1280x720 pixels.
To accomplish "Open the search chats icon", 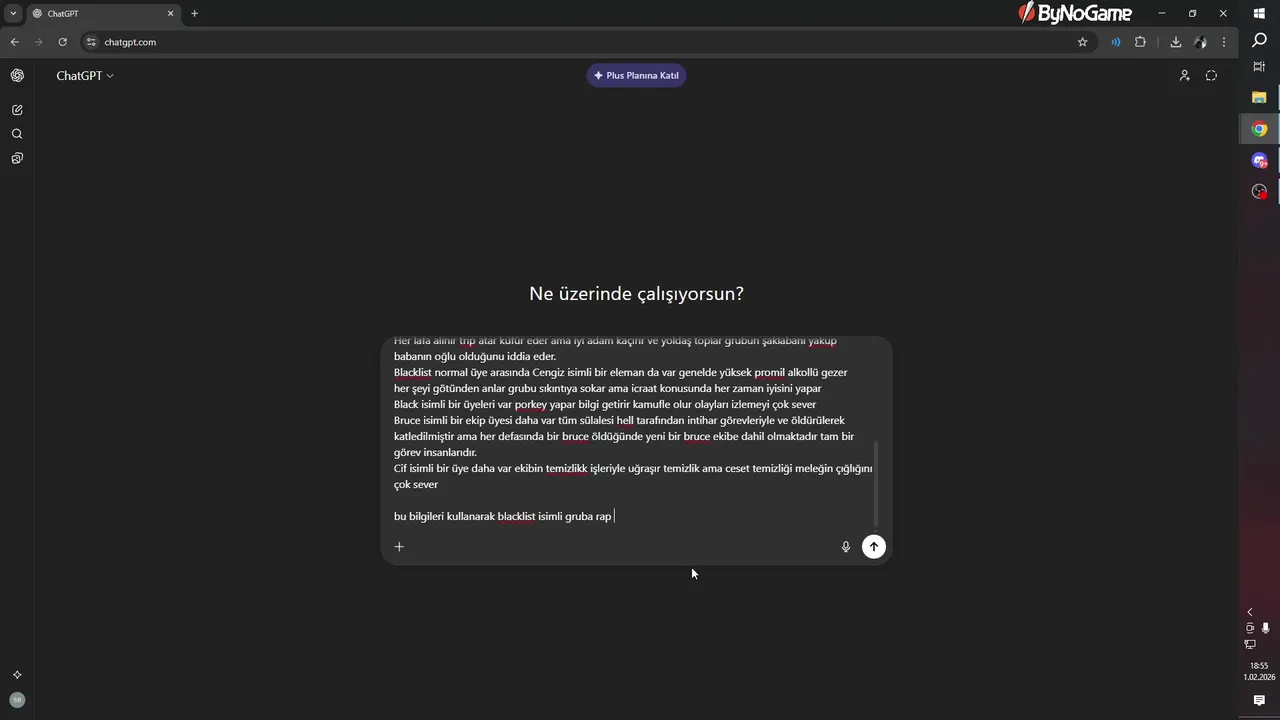I will point(17,134).
